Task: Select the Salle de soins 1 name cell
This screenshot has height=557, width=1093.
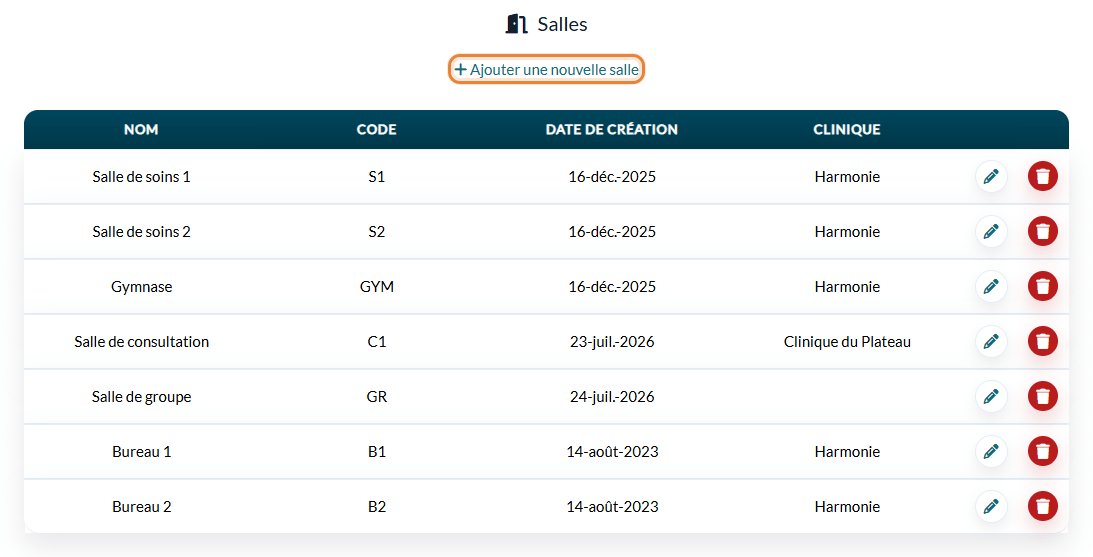Action: [142, 177]
